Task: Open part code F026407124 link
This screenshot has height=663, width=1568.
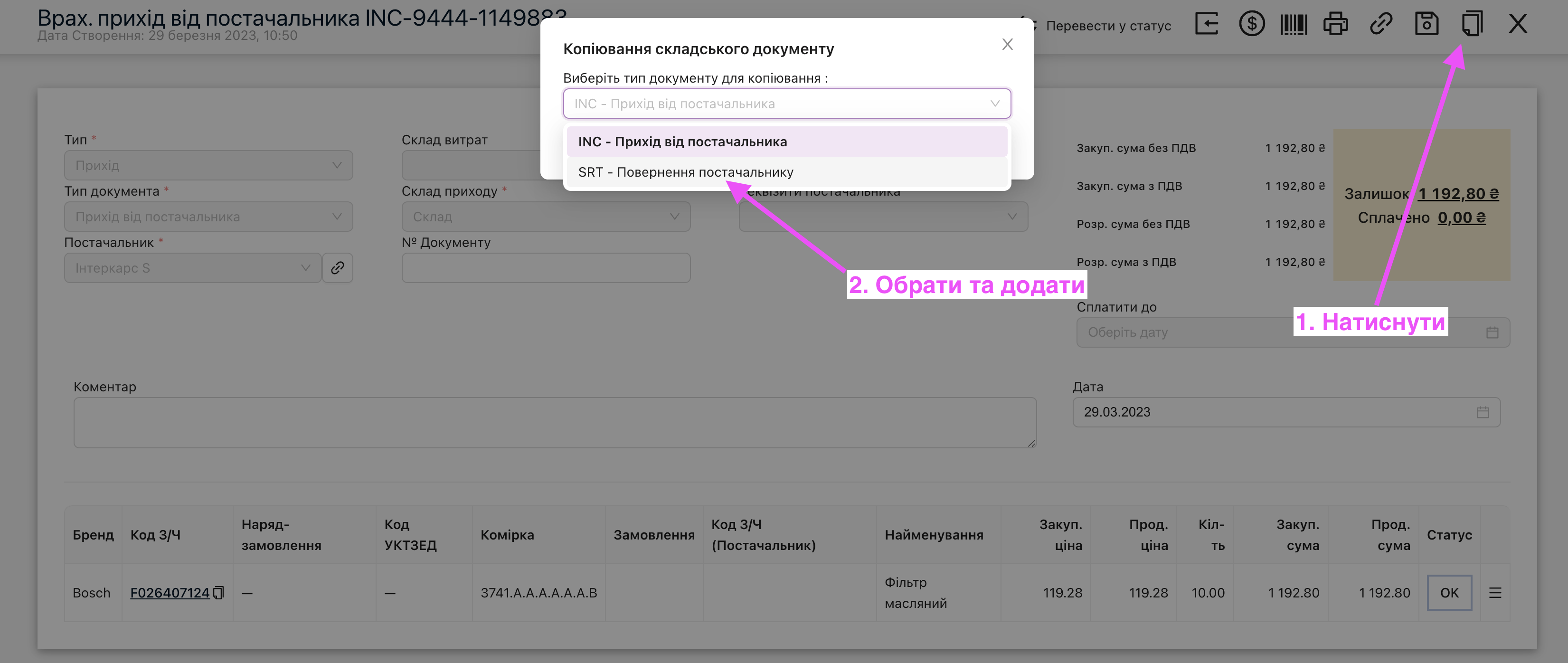Action: tap(169, 592)
